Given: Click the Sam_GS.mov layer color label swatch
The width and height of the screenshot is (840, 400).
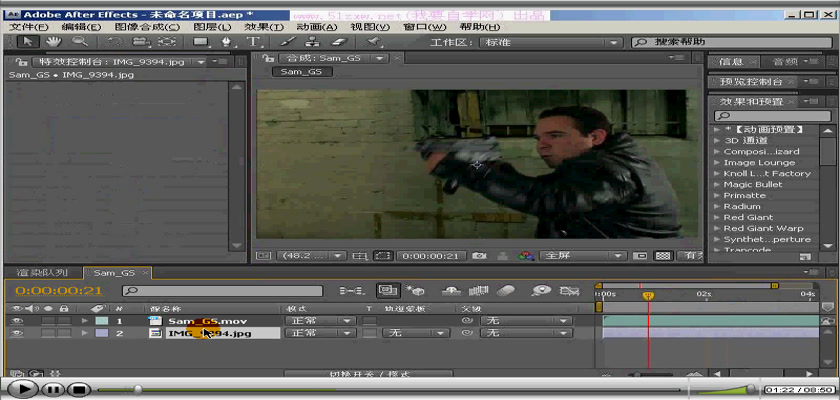Looking at the screenshot, I should click(x=102, y=321).
